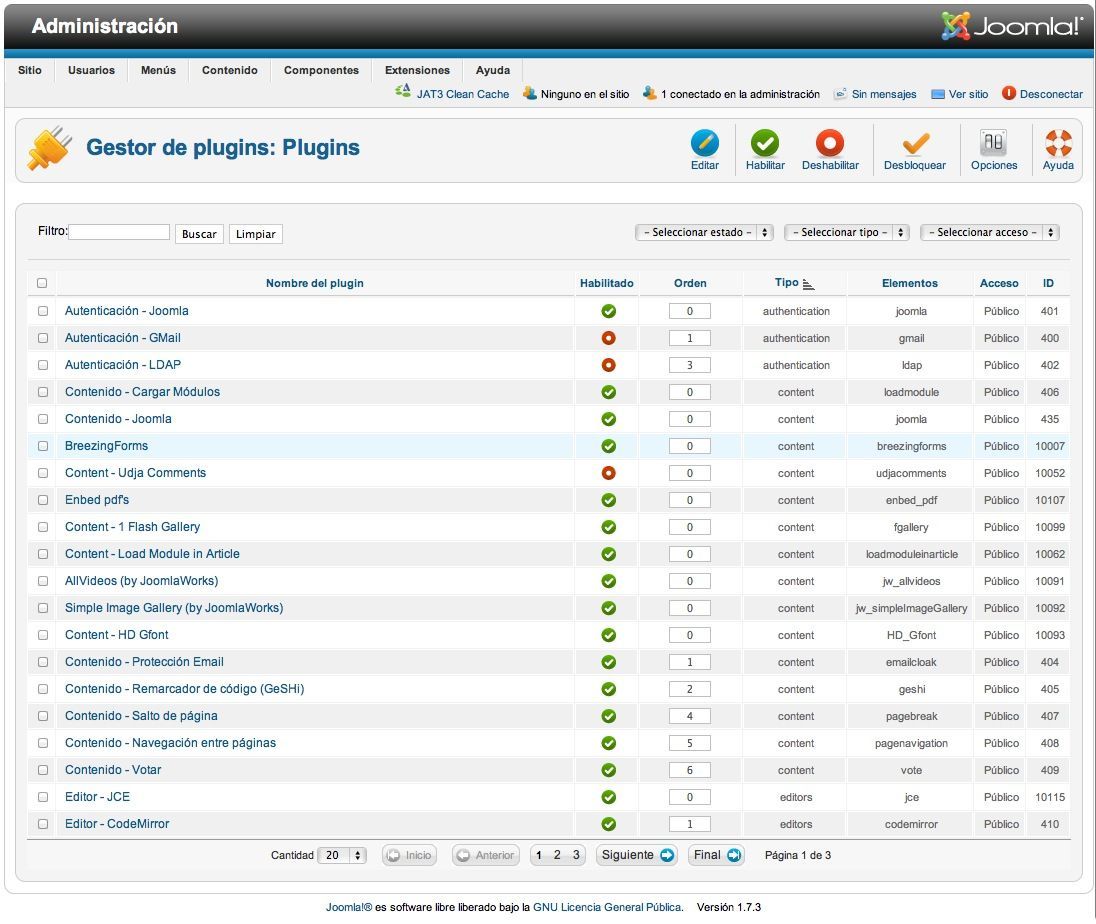Open the Seleccionar tipo dropdown
Viewport: 1096px width, 924px height.
[846, 232]
